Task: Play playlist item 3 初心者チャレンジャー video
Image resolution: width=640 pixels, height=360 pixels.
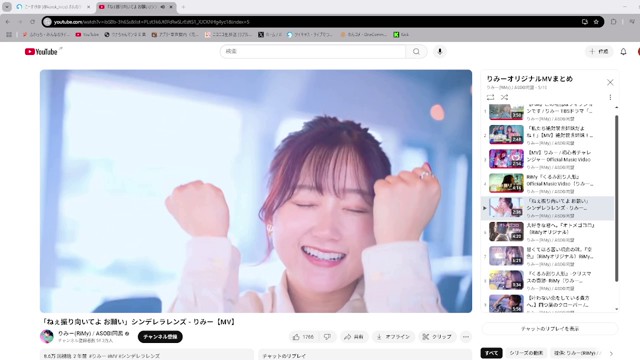Action: click(547, 159)
